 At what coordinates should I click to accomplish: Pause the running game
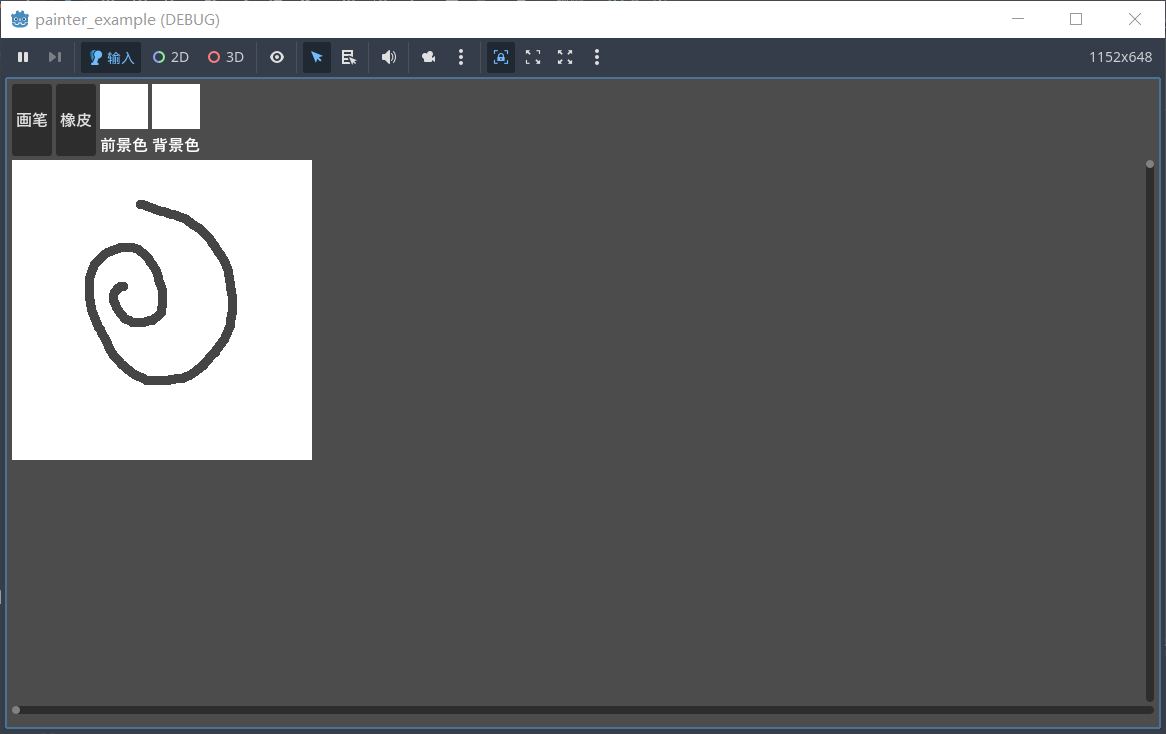tap(23, 58)
